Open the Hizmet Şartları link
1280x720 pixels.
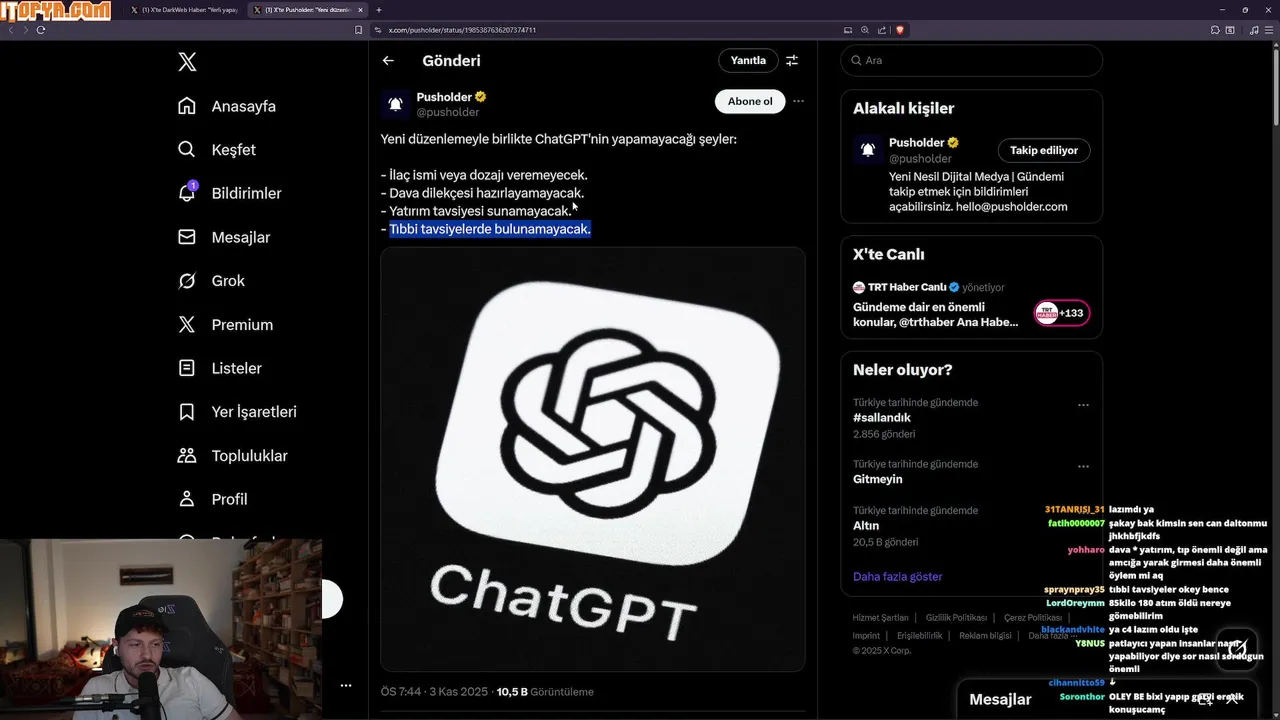[880, 618]
